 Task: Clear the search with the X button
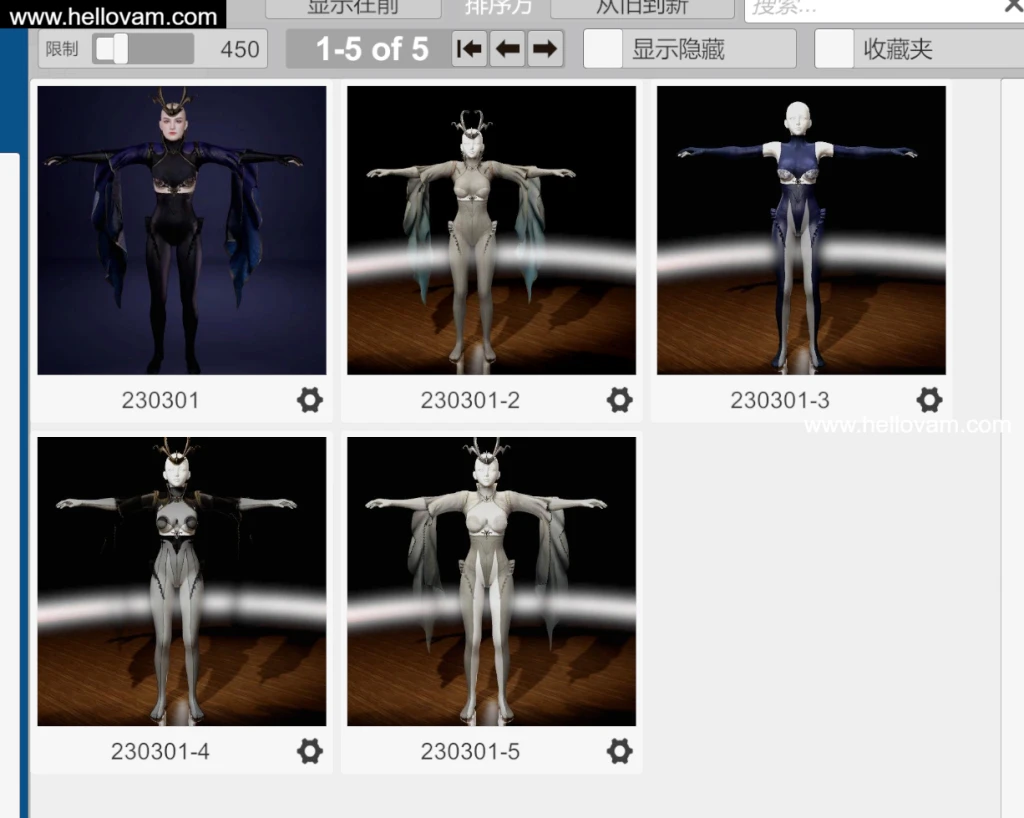click(1012, 7)
